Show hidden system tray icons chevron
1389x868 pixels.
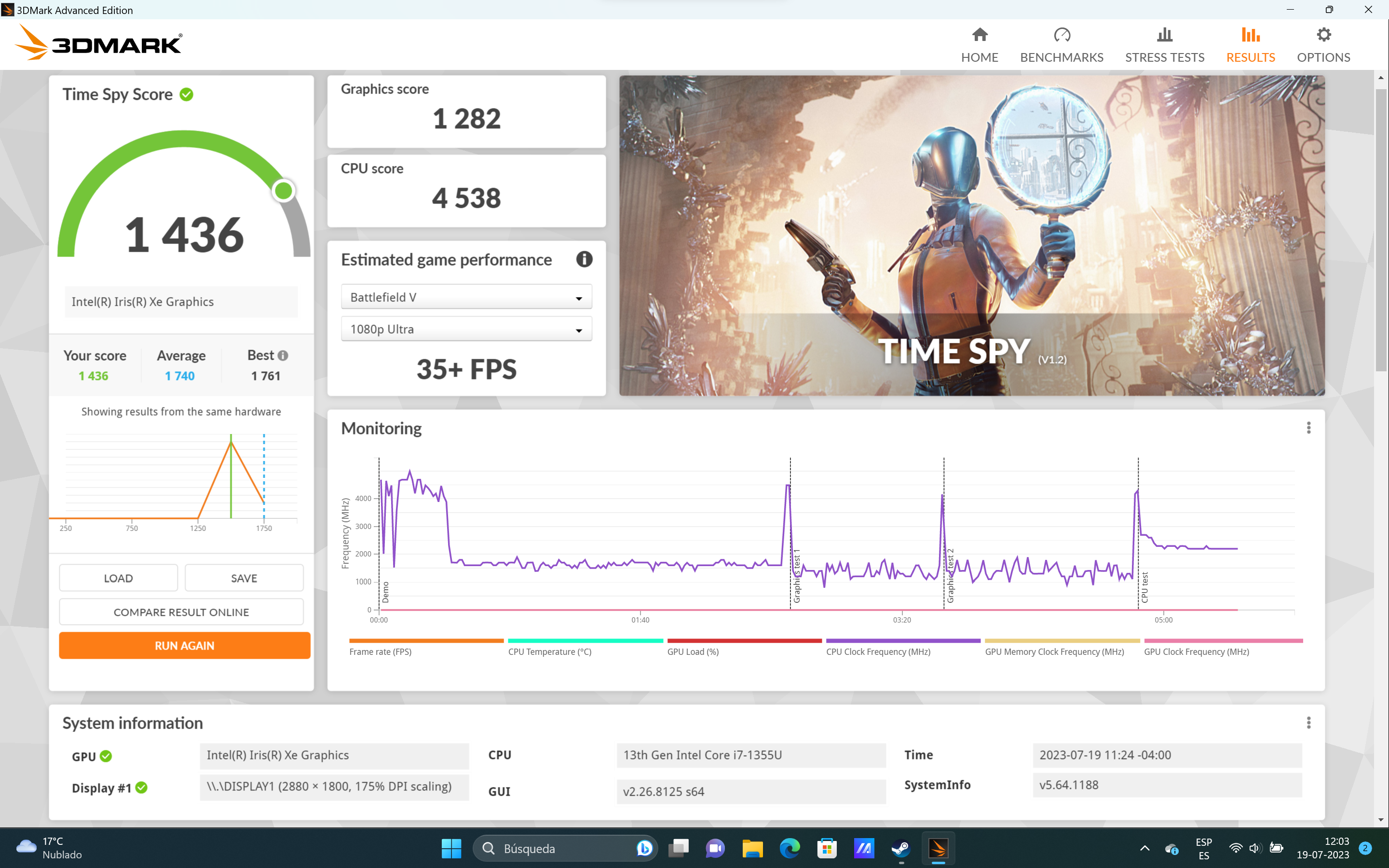1144,848
